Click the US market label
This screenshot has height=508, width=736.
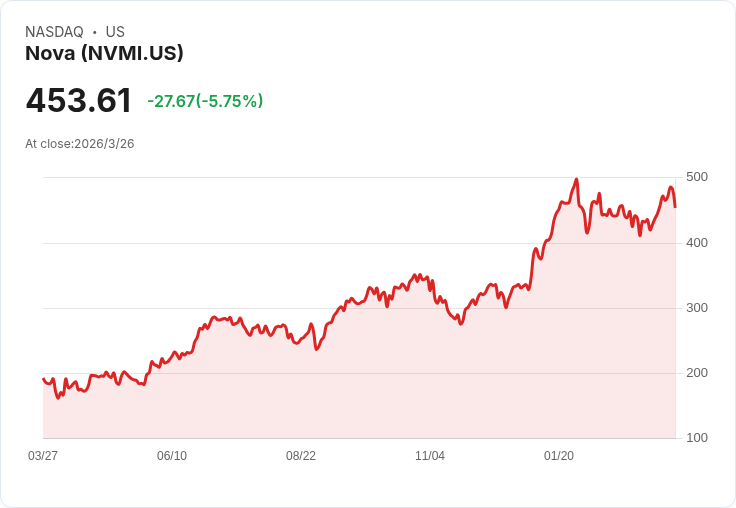click(115, 32)
